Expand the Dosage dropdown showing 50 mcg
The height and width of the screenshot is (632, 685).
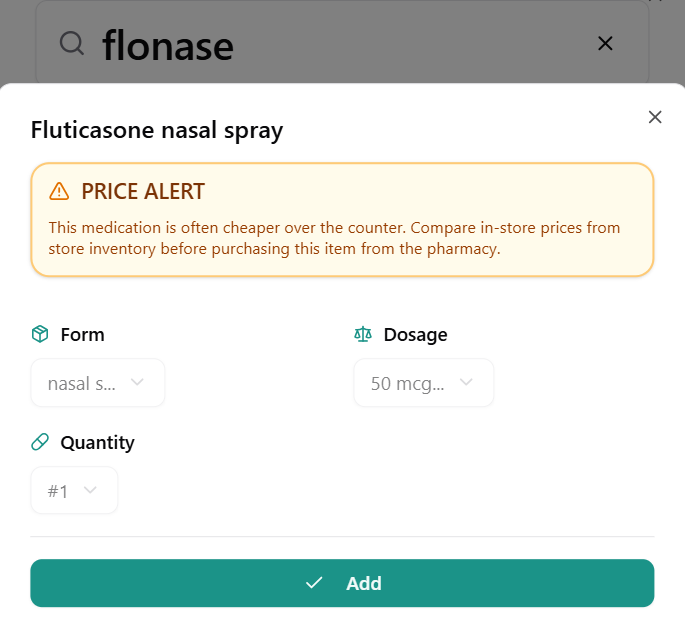(423, 383)
